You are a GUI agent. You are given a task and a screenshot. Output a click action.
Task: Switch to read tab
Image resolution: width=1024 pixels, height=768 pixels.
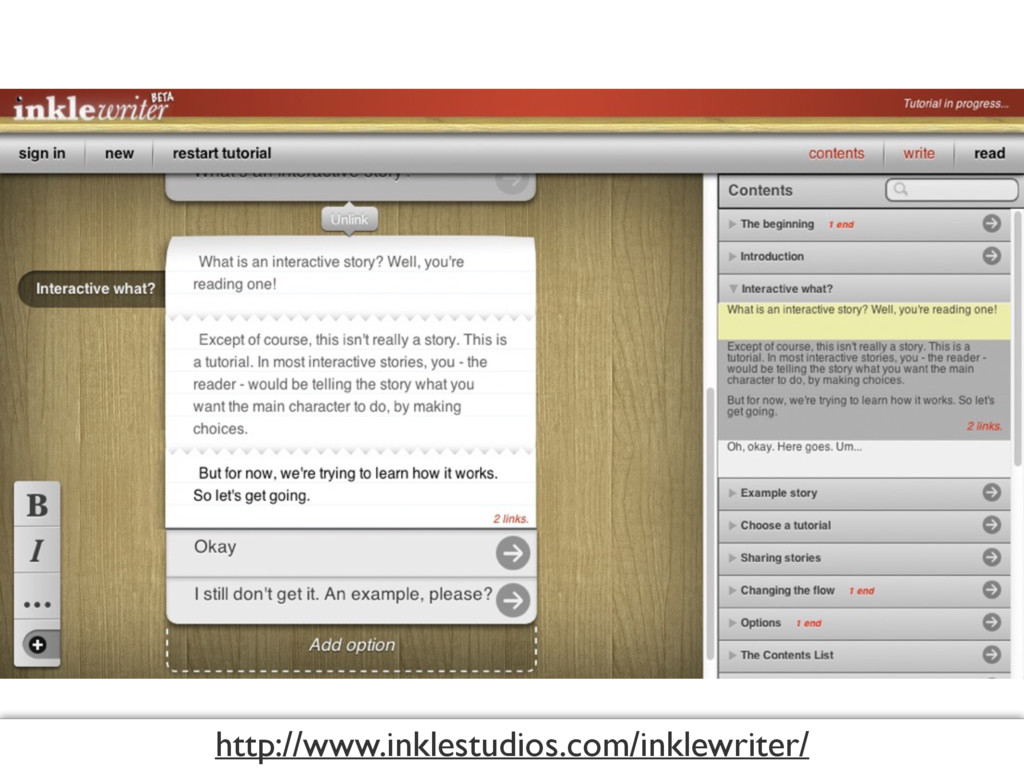[989, 153]
